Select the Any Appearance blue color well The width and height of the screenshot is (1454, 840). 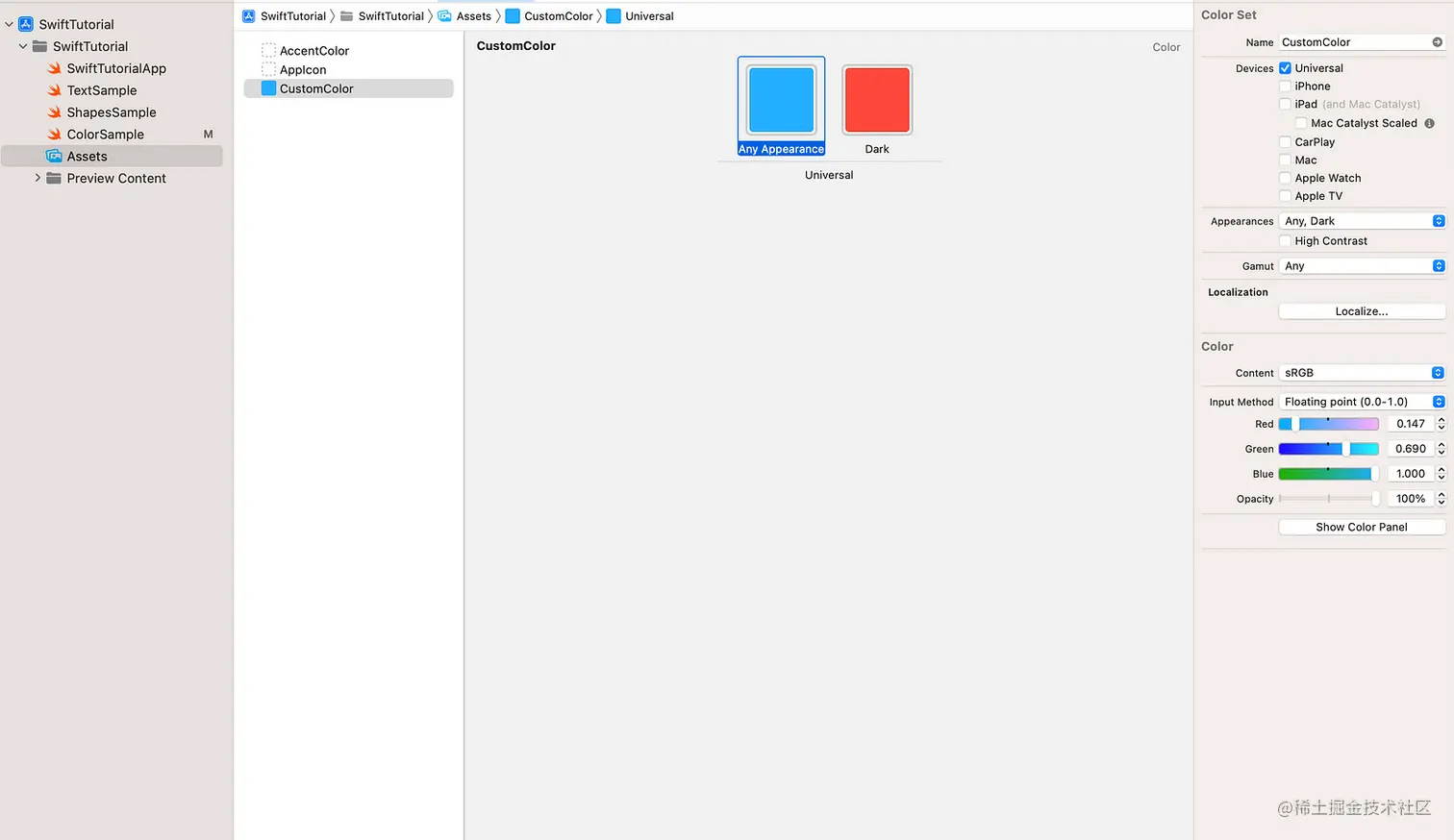[782, 99]
